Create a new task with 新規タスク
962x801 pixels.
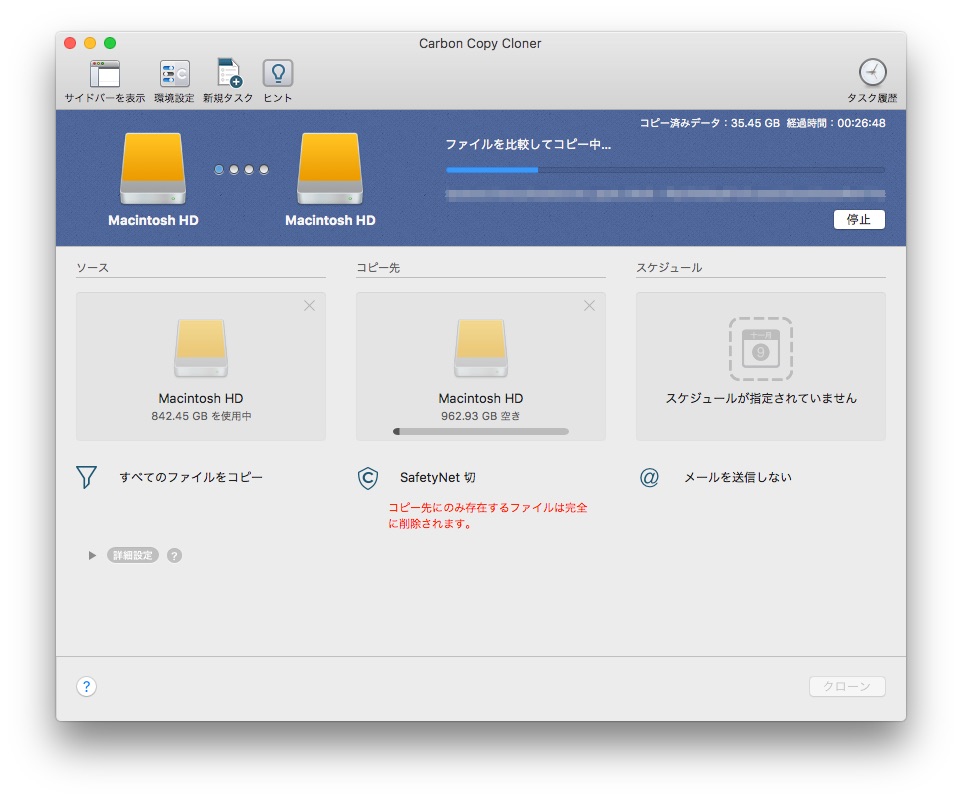click(x=229, y=73)
